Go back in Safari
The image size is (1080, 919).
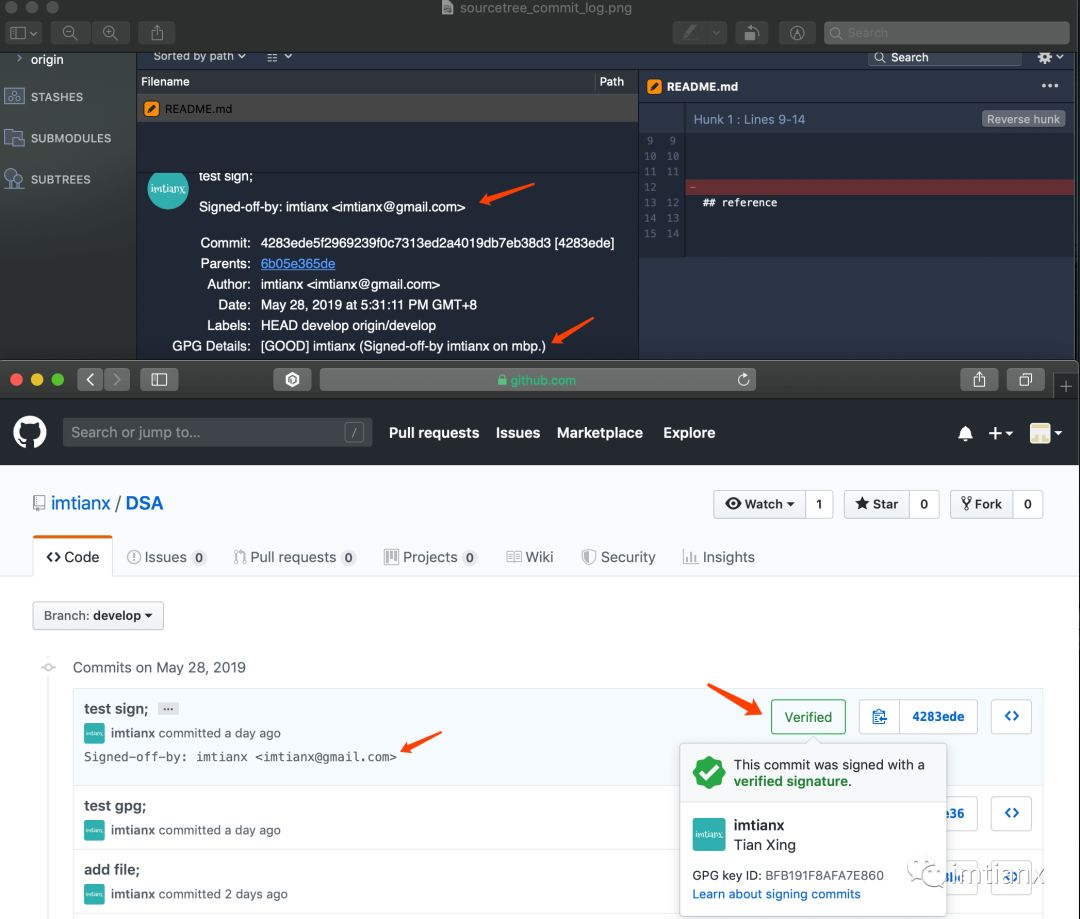pyautogui.click(x=90, y=380)
